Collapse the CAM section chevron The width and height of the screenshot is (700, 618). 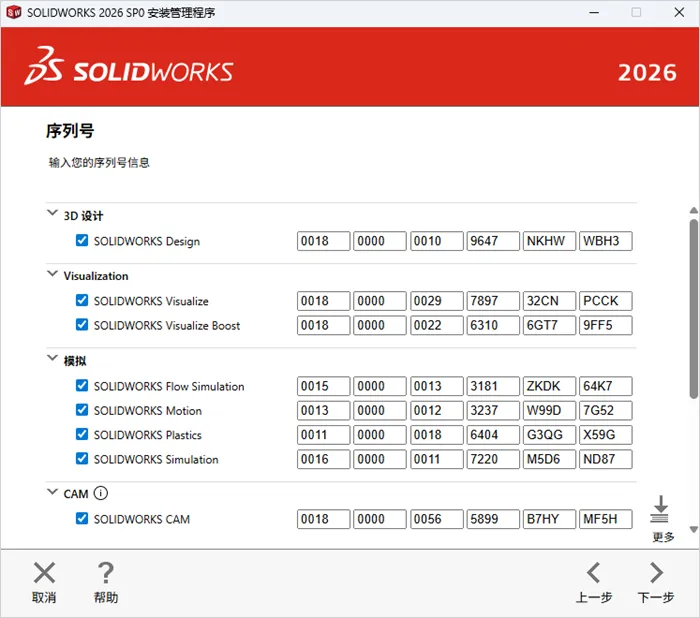point(52,492)
